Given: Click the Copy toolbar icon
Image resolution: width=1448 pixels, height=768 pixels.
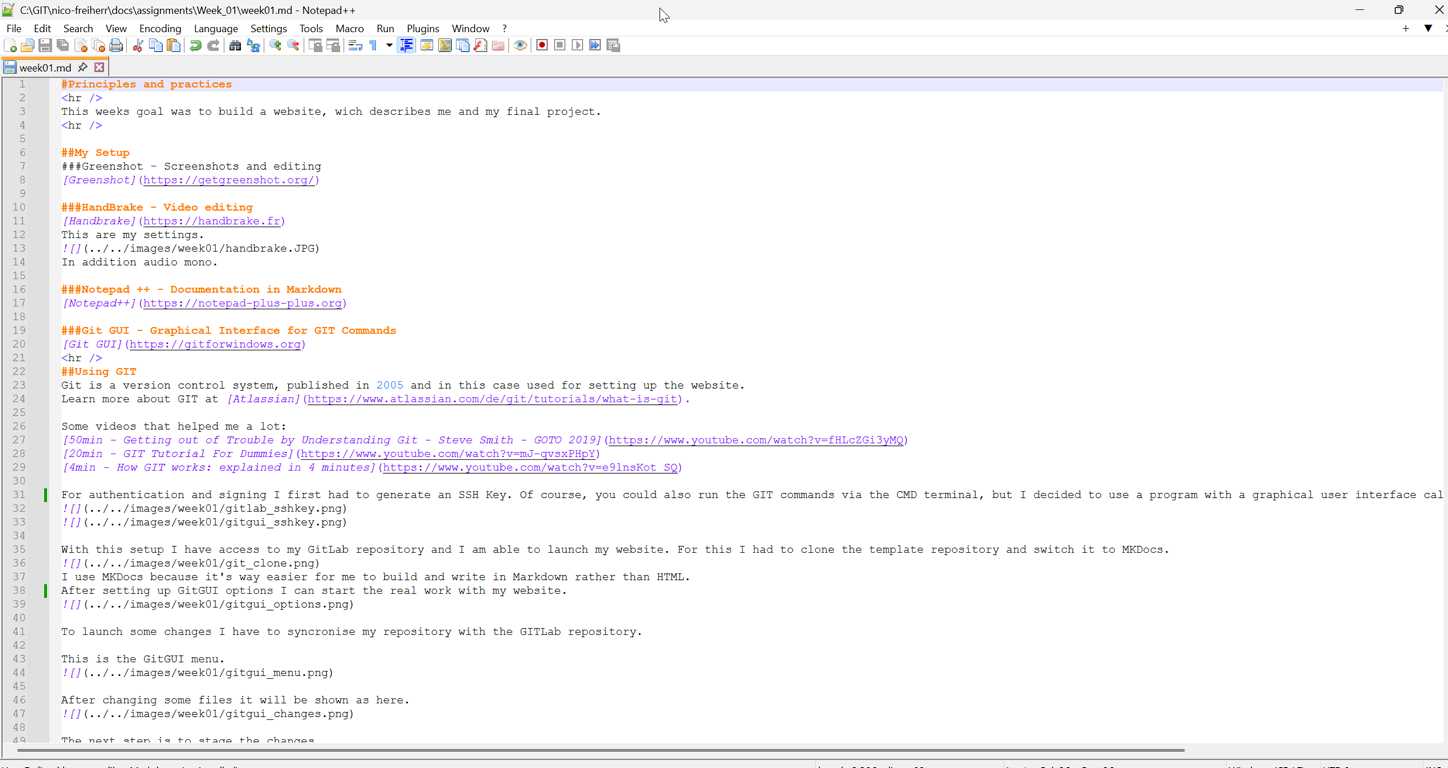Looking at the screenshot, I should (x=156, y=45).
